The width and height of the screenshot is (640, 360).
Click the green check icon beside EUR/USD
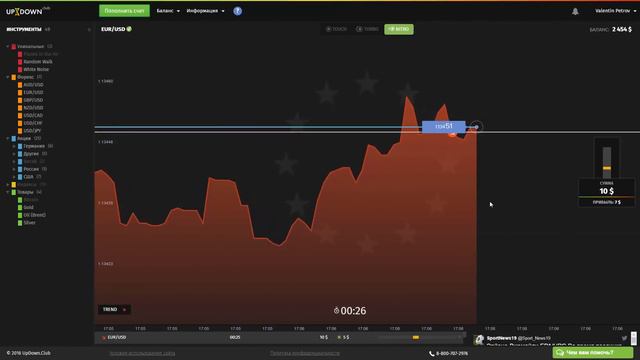(x=129, y=29)
